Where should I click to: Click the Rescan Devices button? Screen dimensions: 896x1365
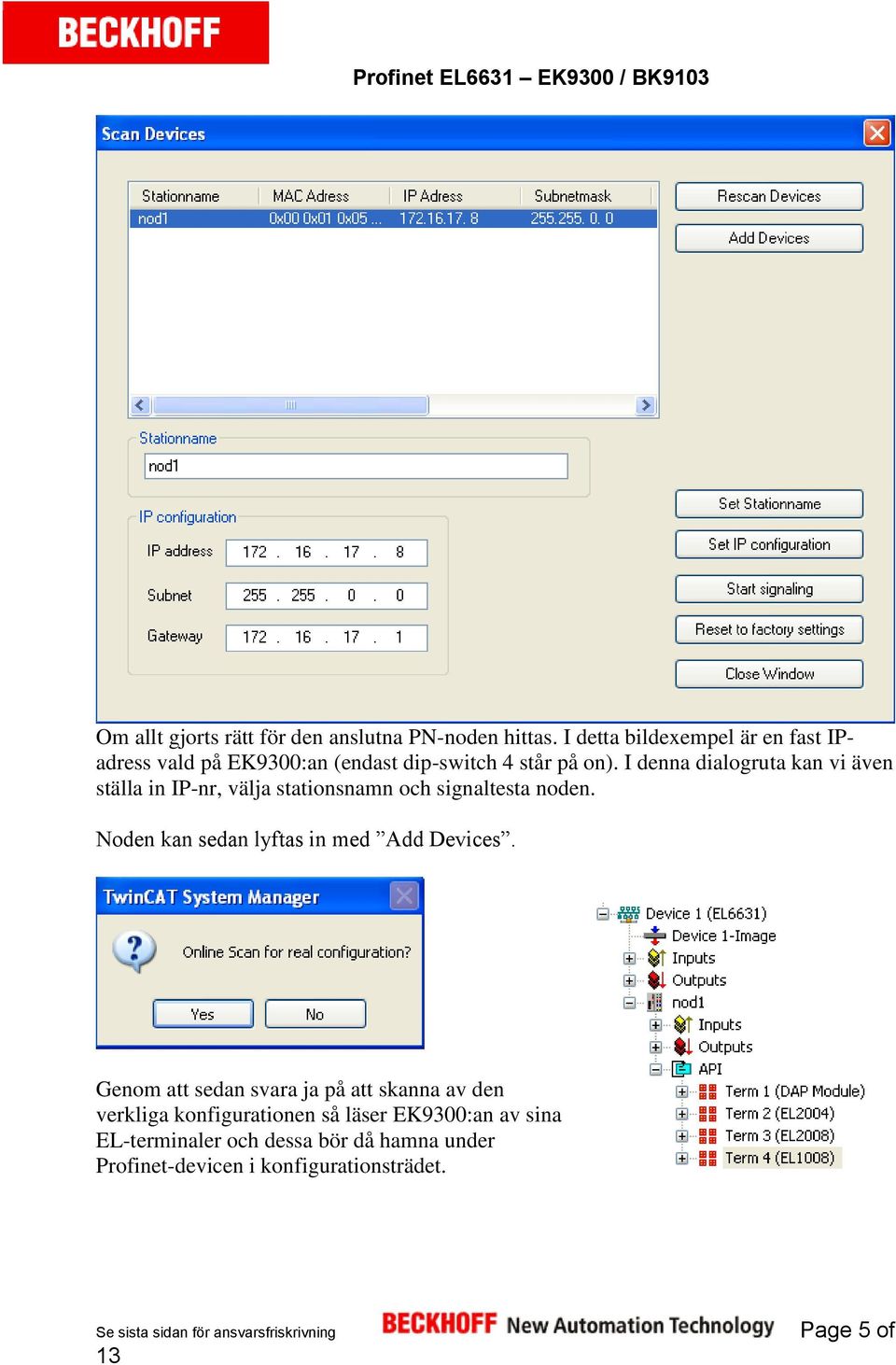(x=769, y=196)
